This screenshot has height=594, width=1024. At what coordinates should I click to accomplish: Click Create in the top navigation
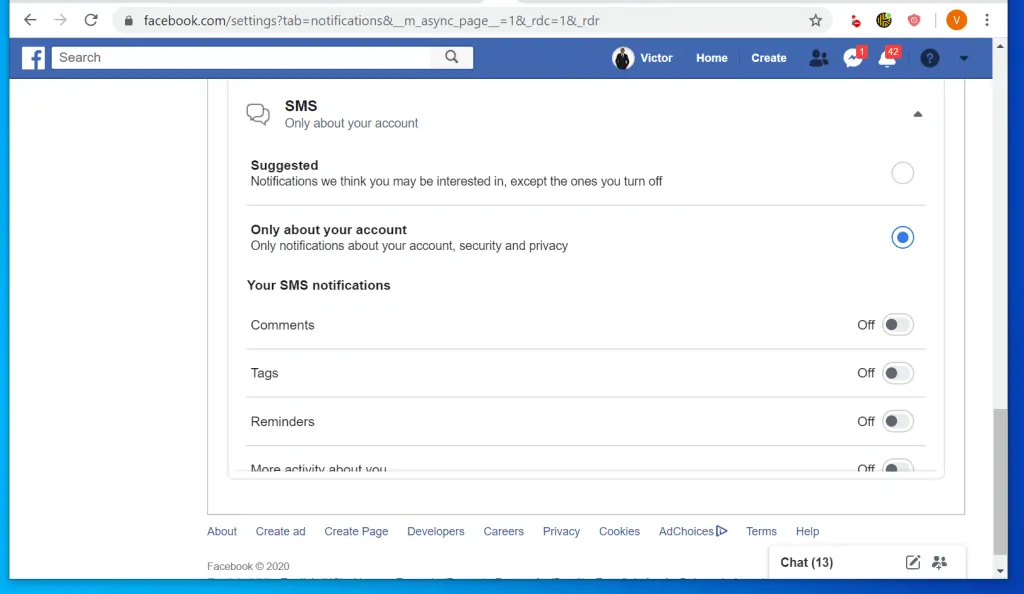coord(768,58)
